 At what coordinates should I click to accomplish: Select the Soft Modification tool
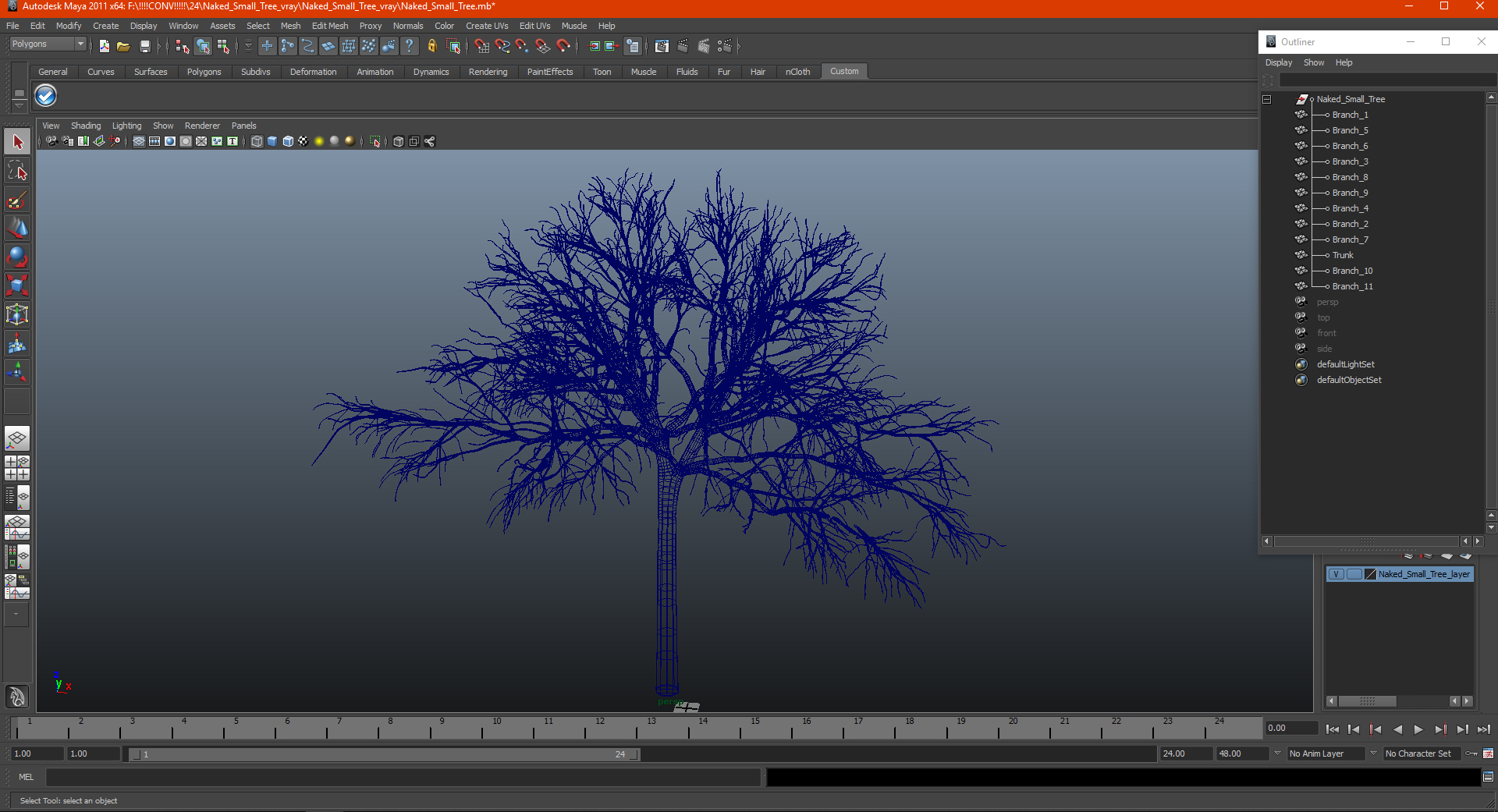click(17, 343)
